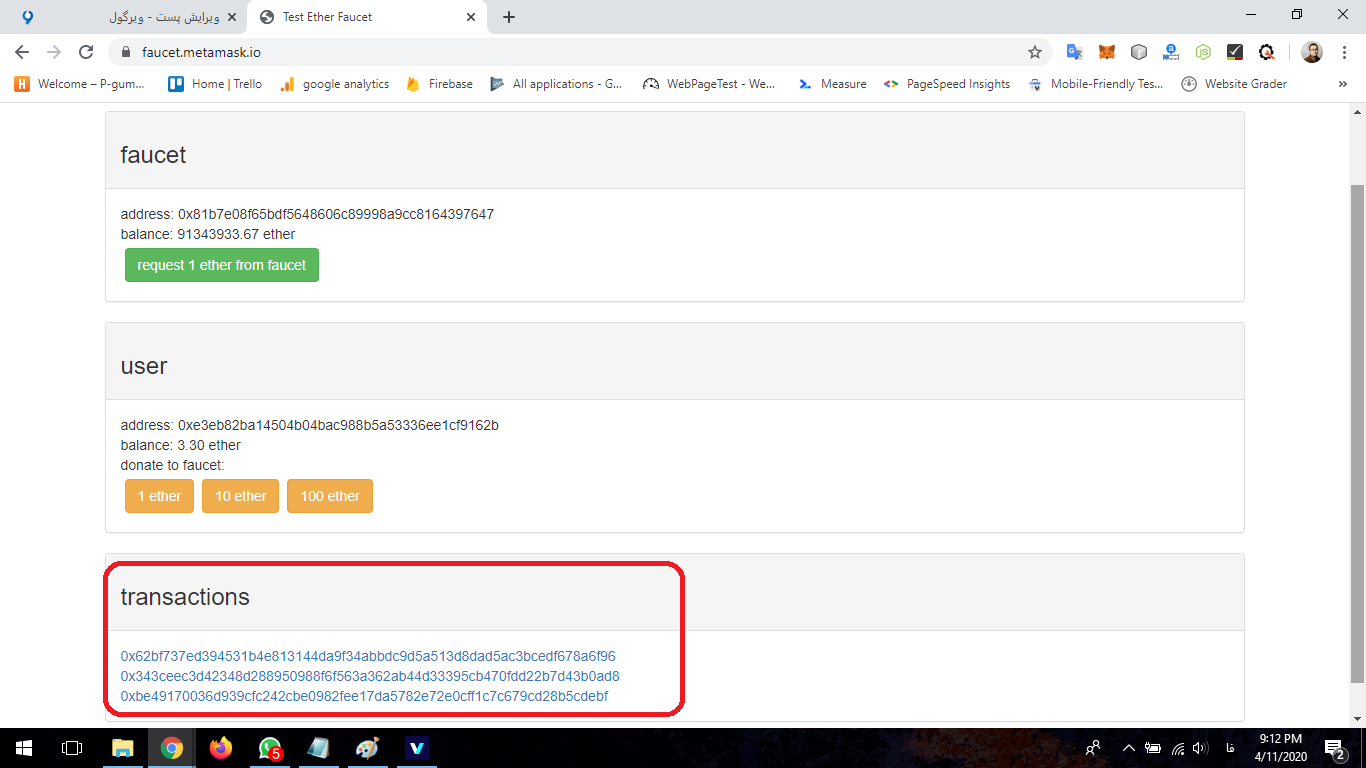Bookmark this page with the star icon
1366x768 pixels.
click(x=1035, y=52)
